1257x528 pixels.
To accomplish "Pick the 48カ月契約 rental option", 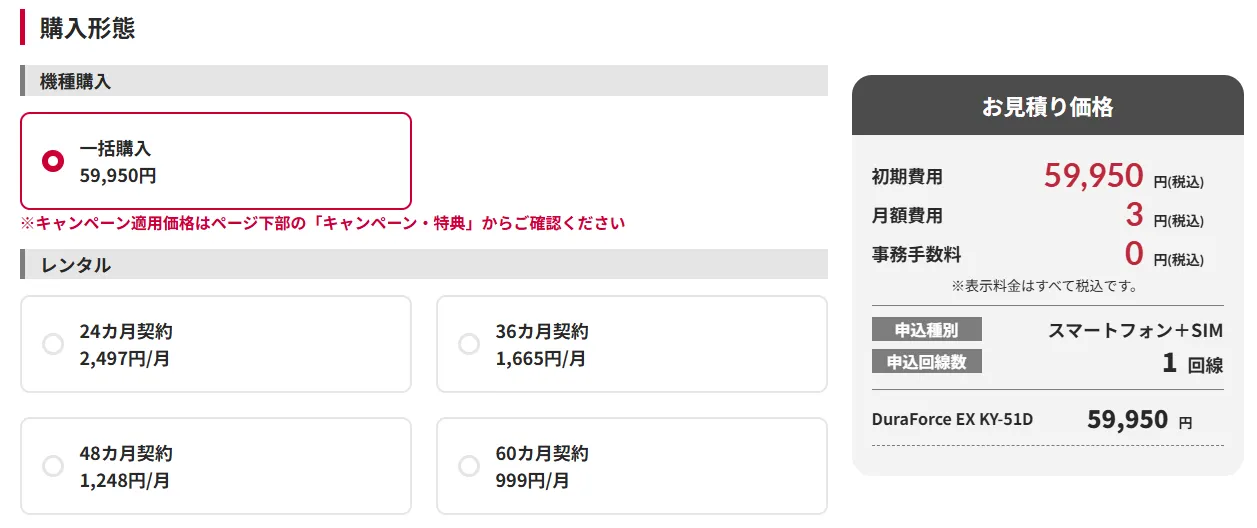I will point(53,466).
